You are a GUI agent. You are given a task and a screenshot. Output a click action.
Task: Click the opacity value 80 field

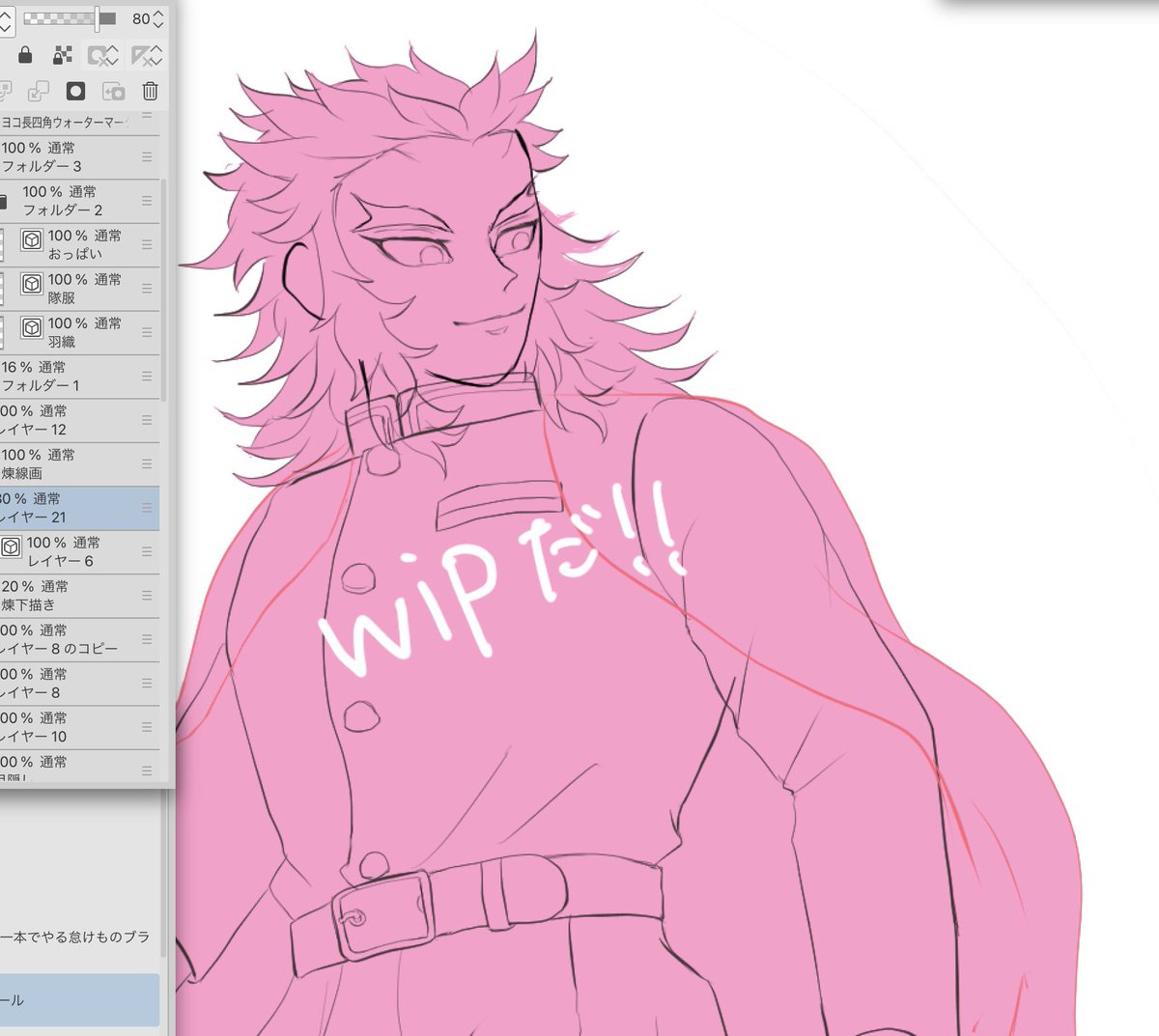141,18
